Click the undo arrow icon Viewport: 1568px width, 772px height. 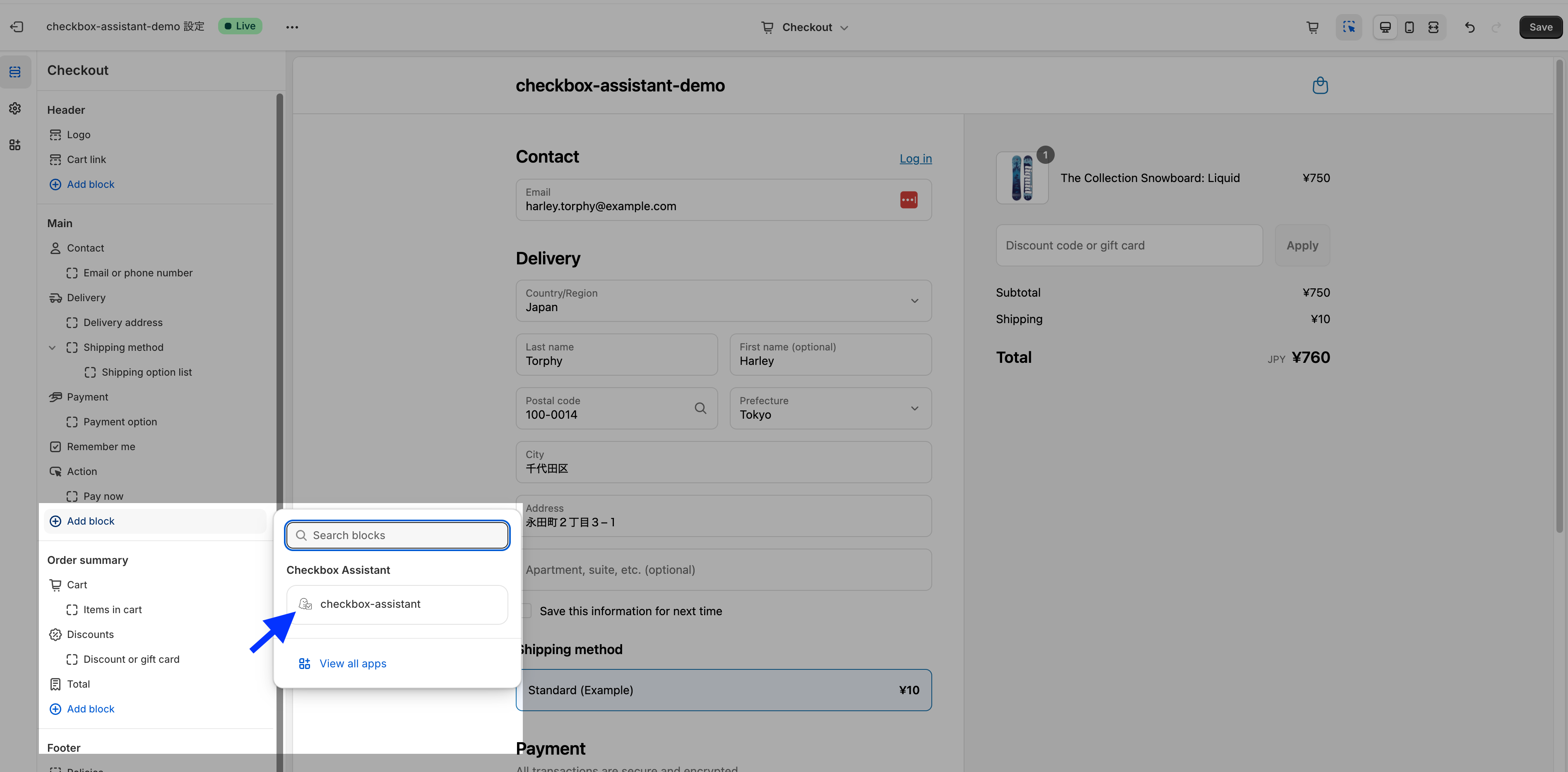[1469, 27]
